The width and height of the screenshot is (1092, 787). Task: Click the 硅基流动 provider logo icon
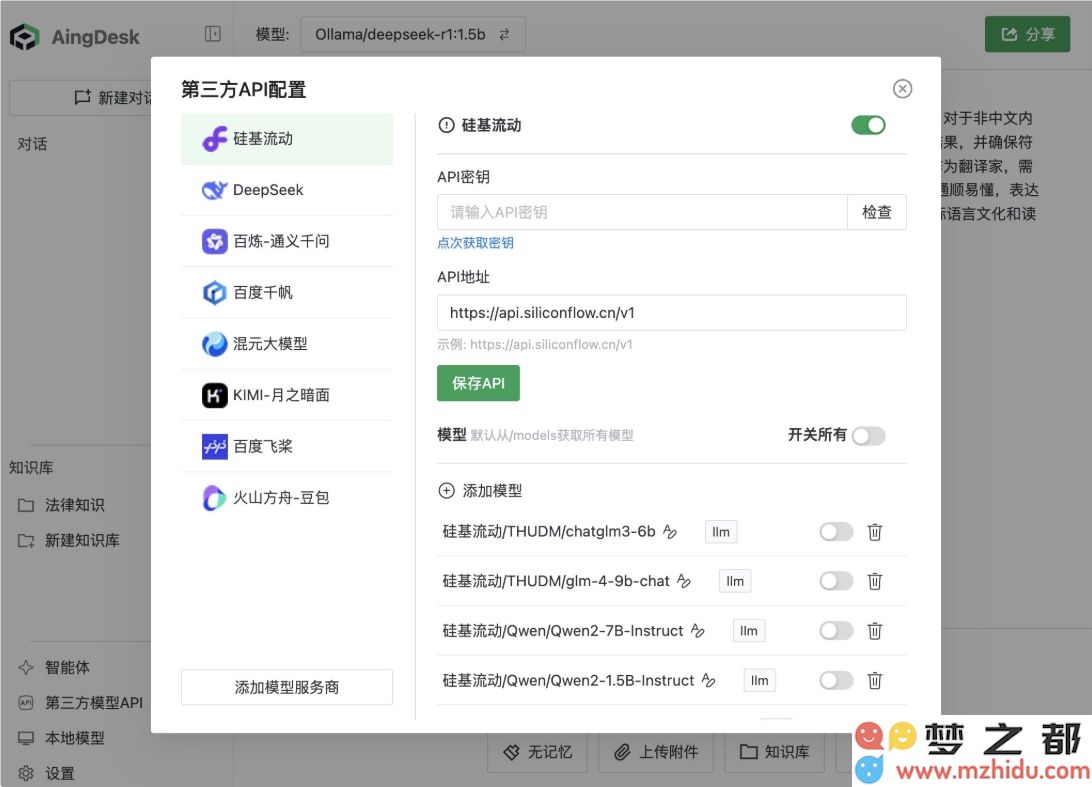214,139
